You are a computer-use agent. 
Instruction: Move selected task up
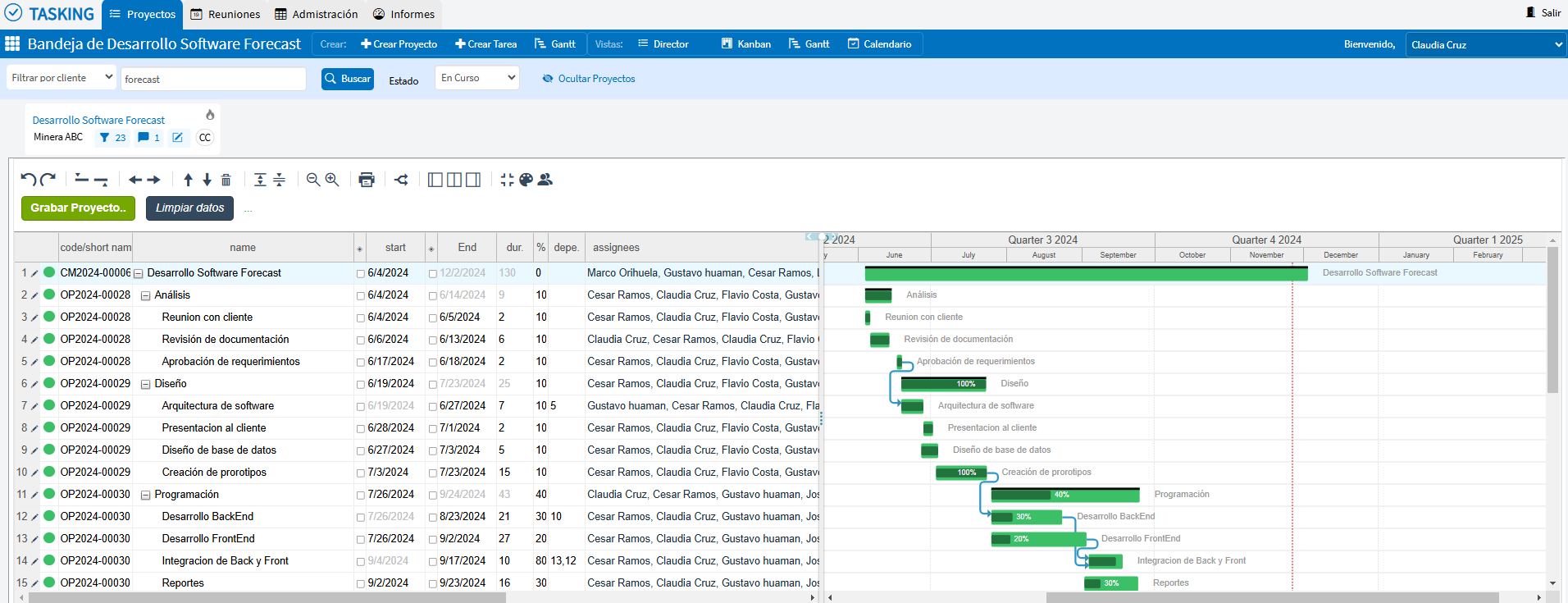(x=188, y=180)
